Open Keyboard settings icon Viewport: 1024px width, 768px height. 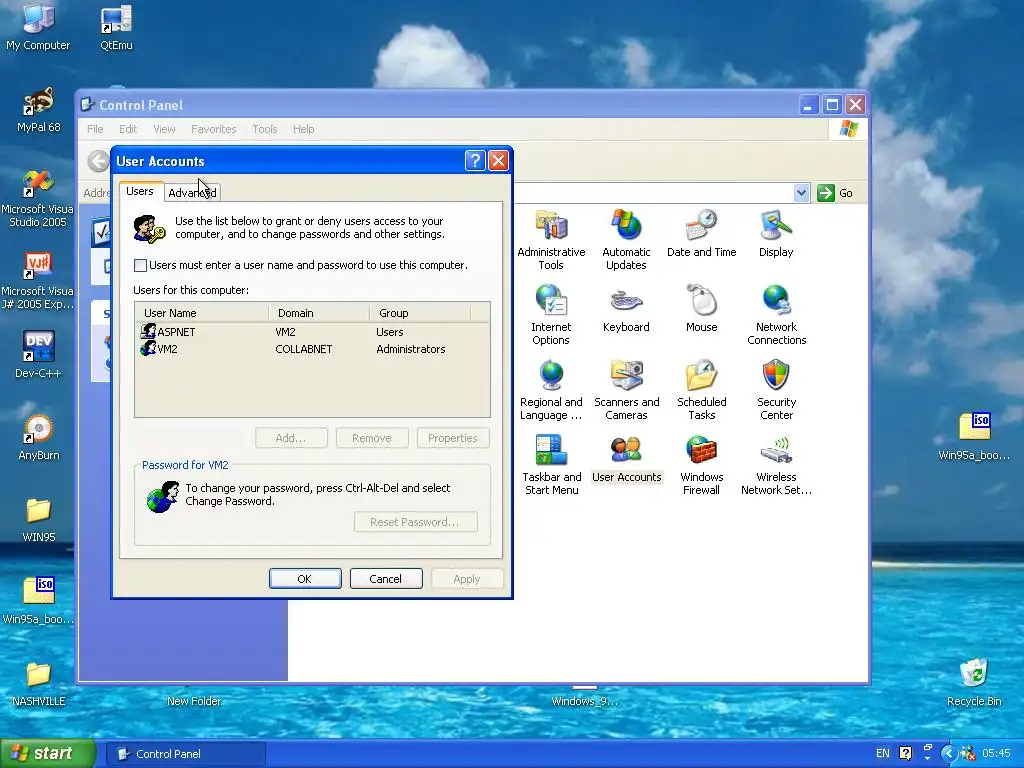(x=626, y=308)
